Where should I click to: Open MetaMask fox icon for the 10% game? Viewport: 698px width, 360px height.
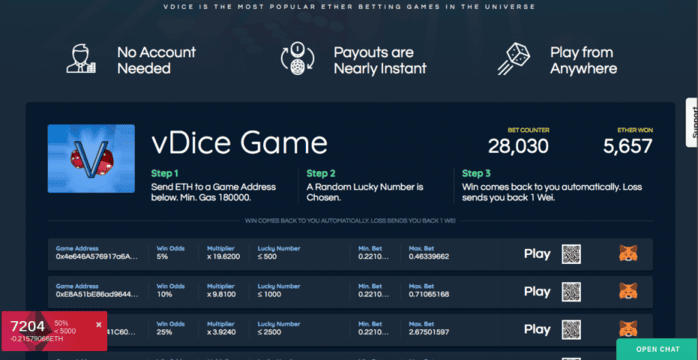coord(628,291)
